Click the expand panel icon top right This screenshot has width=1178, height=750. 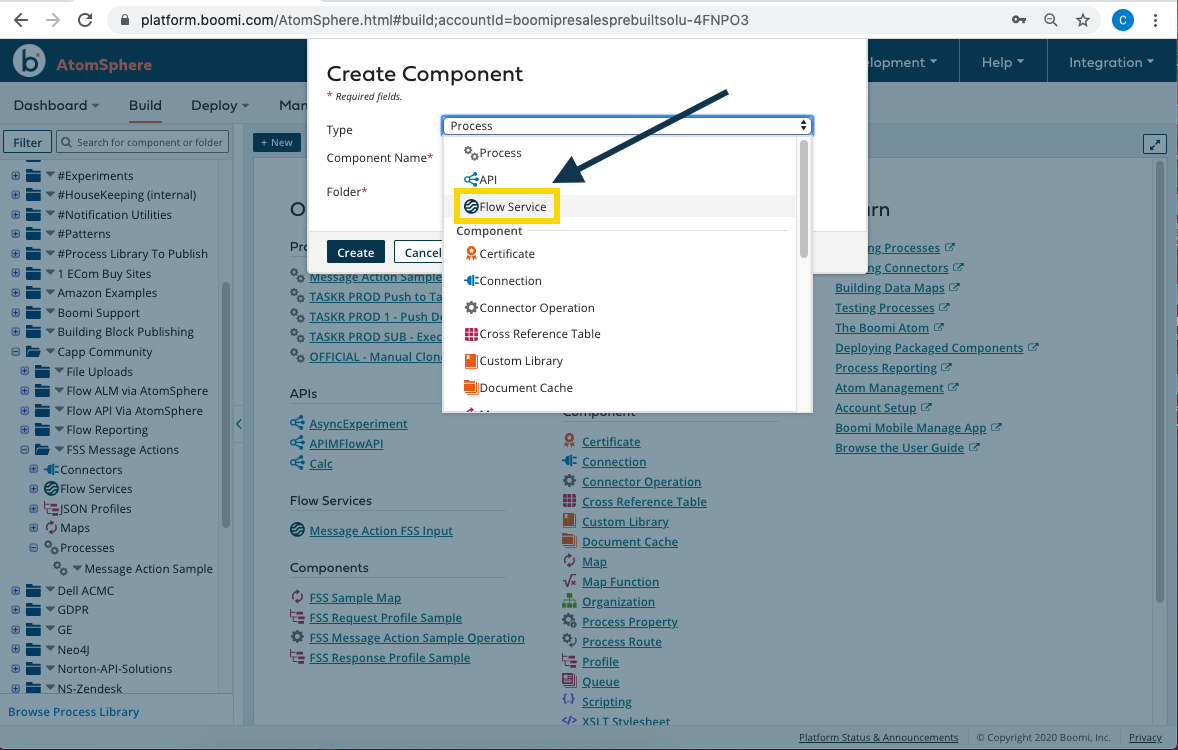coord(1155,144)
